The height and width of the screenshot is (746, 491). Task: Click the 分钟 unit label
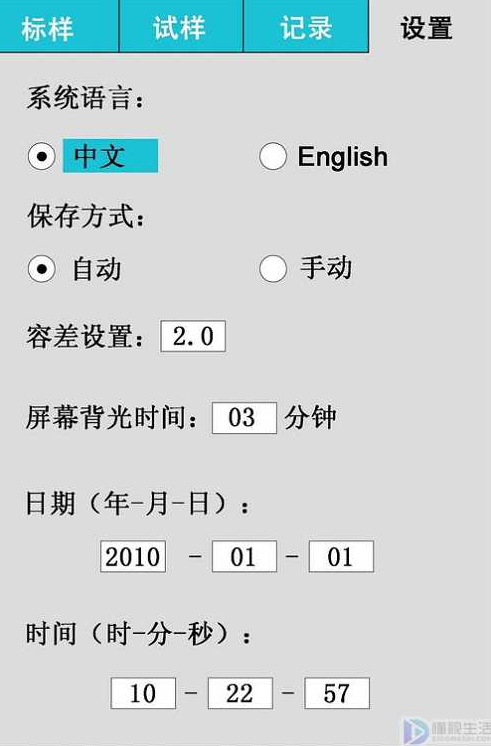click(310, 418)
